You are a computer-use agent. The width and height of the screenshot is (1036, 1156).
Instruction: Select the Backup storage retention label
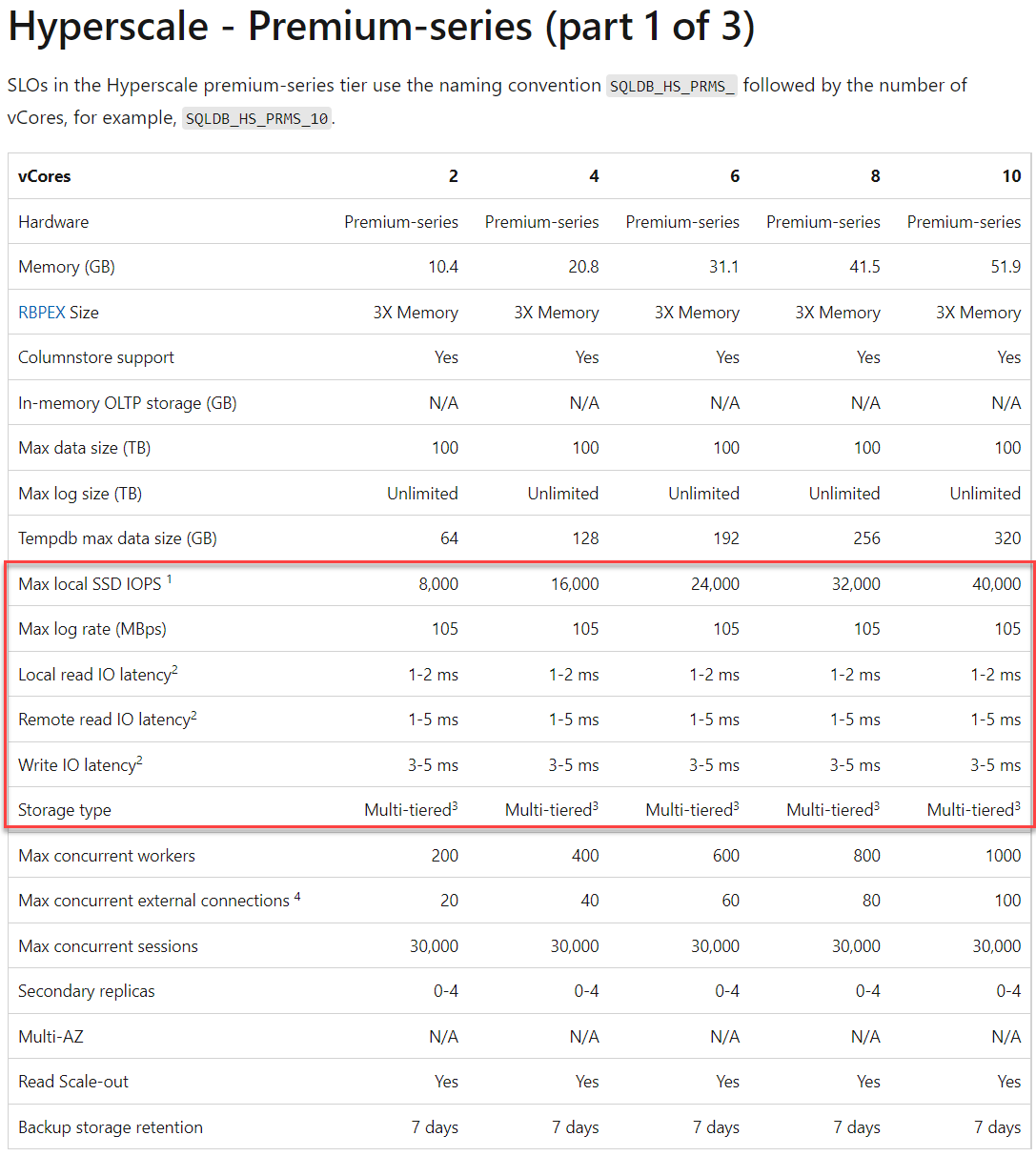[x=111, y=1127]
